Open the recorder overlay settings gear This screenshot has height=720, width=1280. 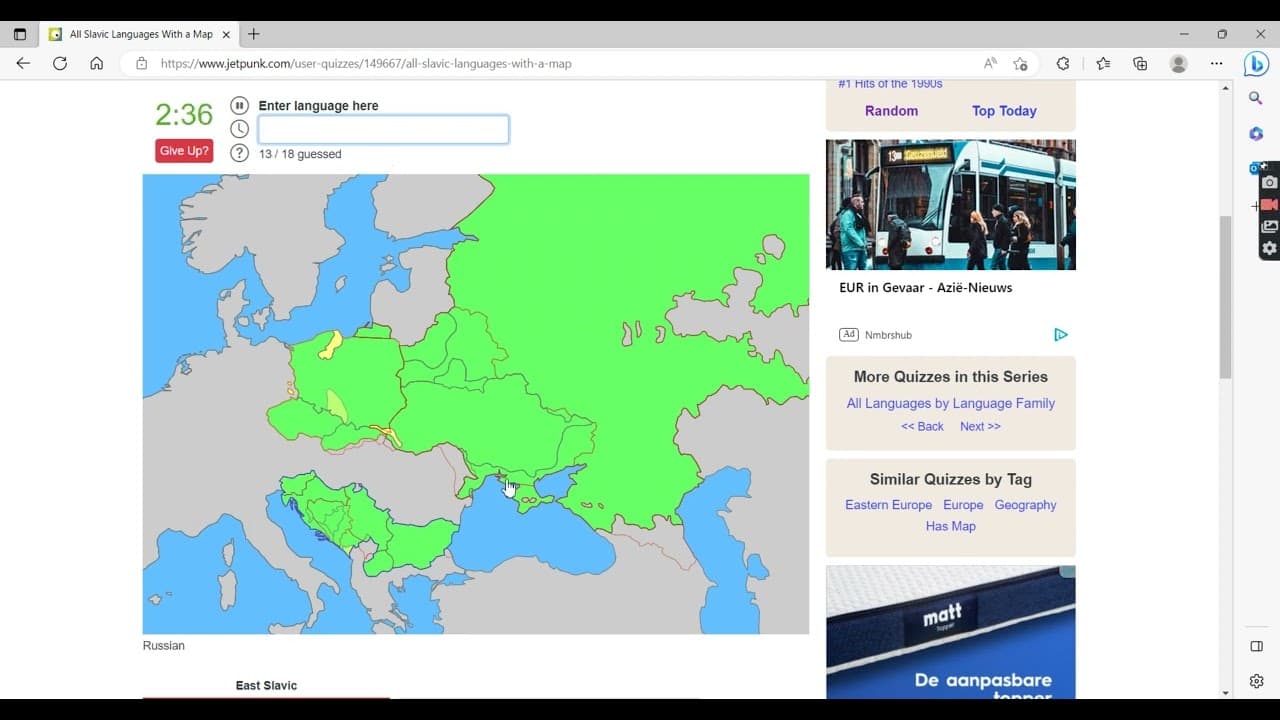tap(1269, 248)
